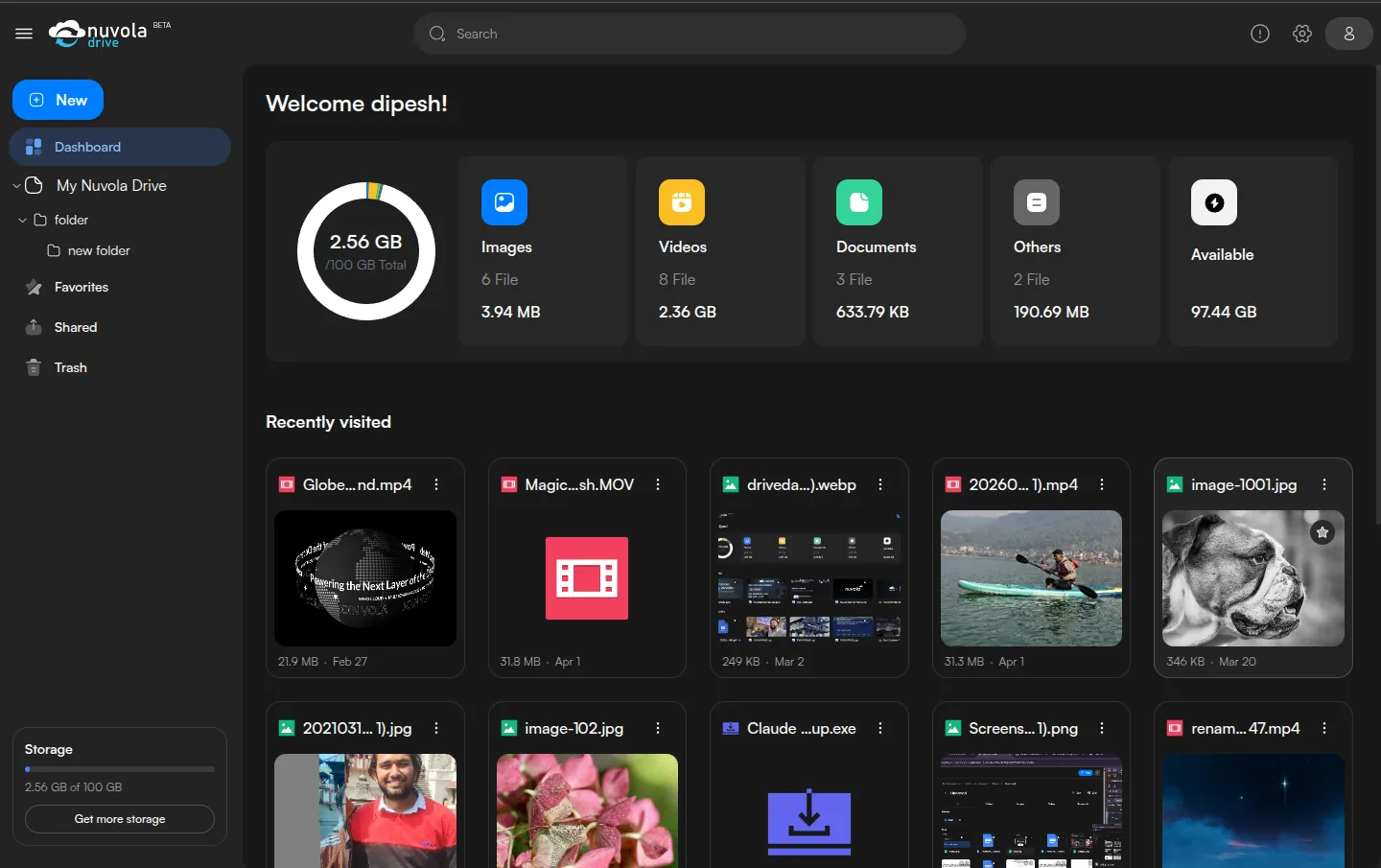
Task: Open options menu for Screens... 1).png
Action: pyautogui.click(x=1102, y=729)
